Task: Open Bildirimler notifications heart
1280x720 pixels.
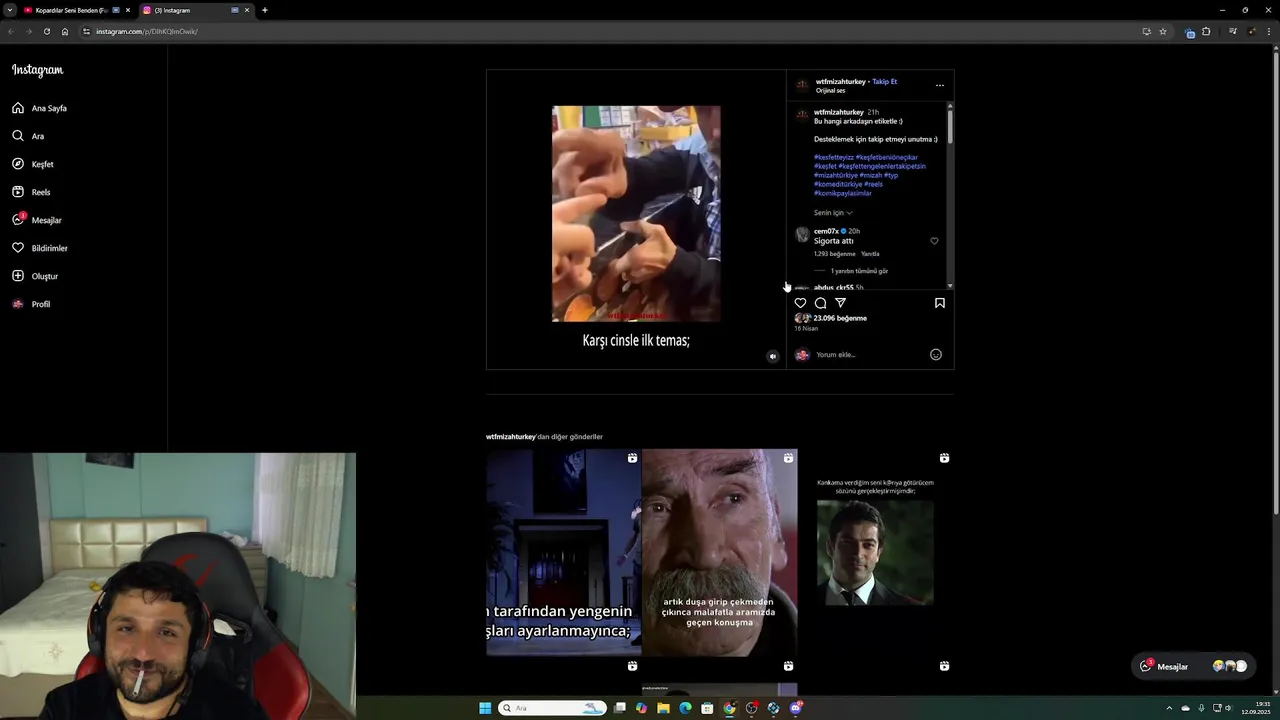Action: pos(18,248)
